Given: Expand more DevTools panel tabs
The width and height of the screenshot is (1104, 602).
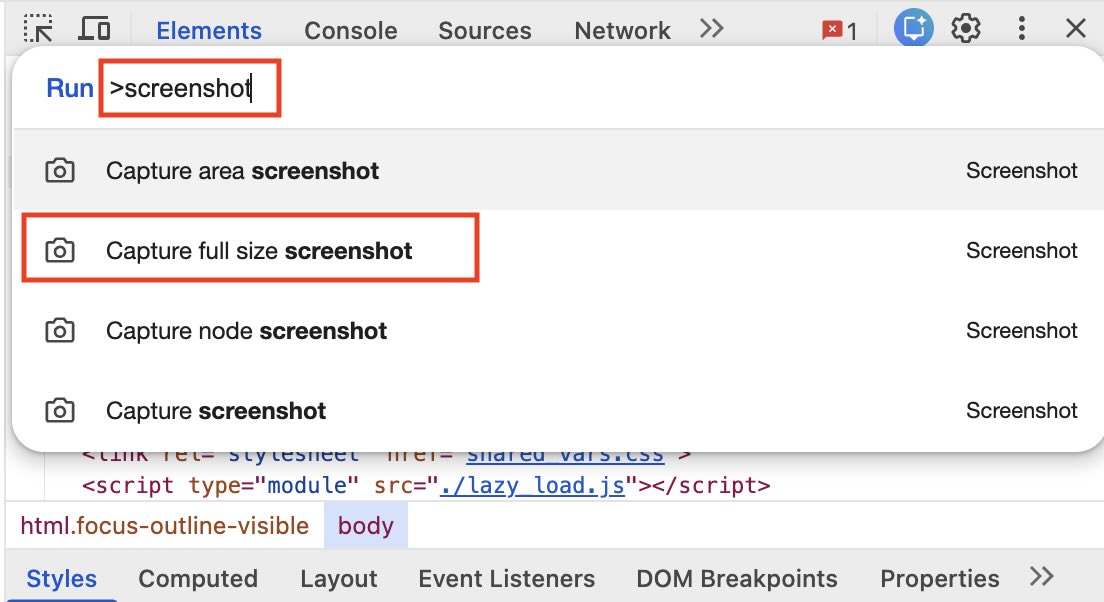Looking at the screenshot, I should click(x=711, y=29).
